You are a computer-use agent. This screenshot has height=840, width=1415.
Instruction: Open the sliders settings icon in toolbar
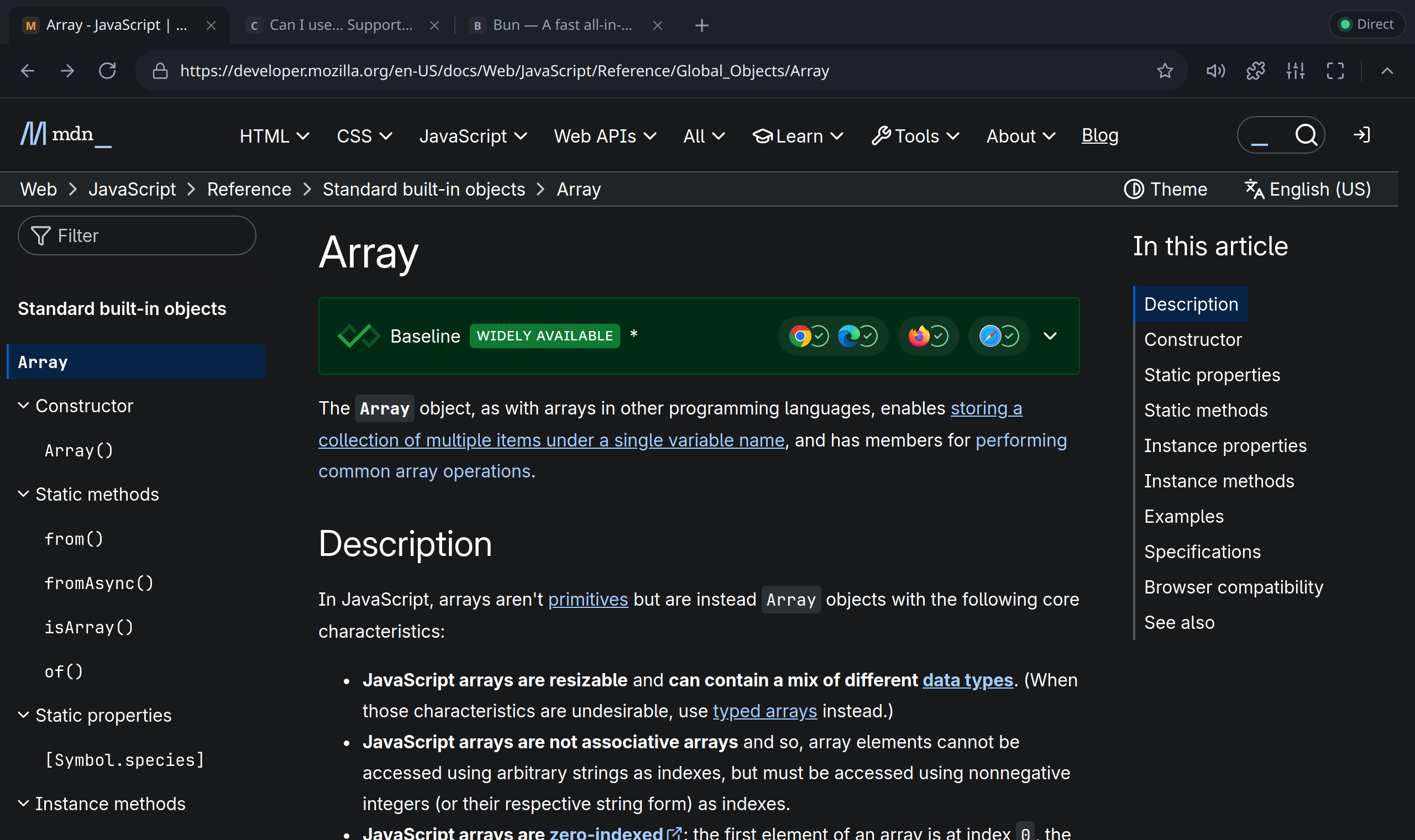point(1296,71)
